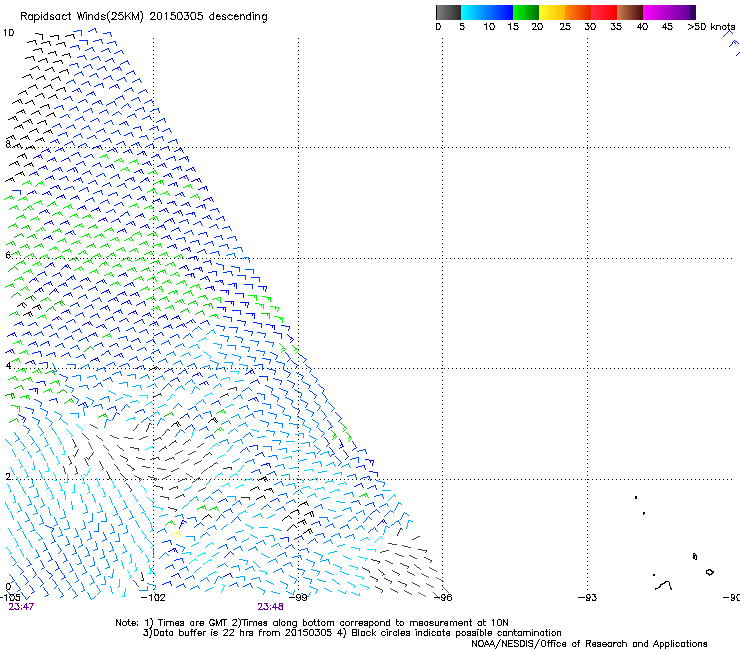Click the latitude label '10'

coord(8,33)
